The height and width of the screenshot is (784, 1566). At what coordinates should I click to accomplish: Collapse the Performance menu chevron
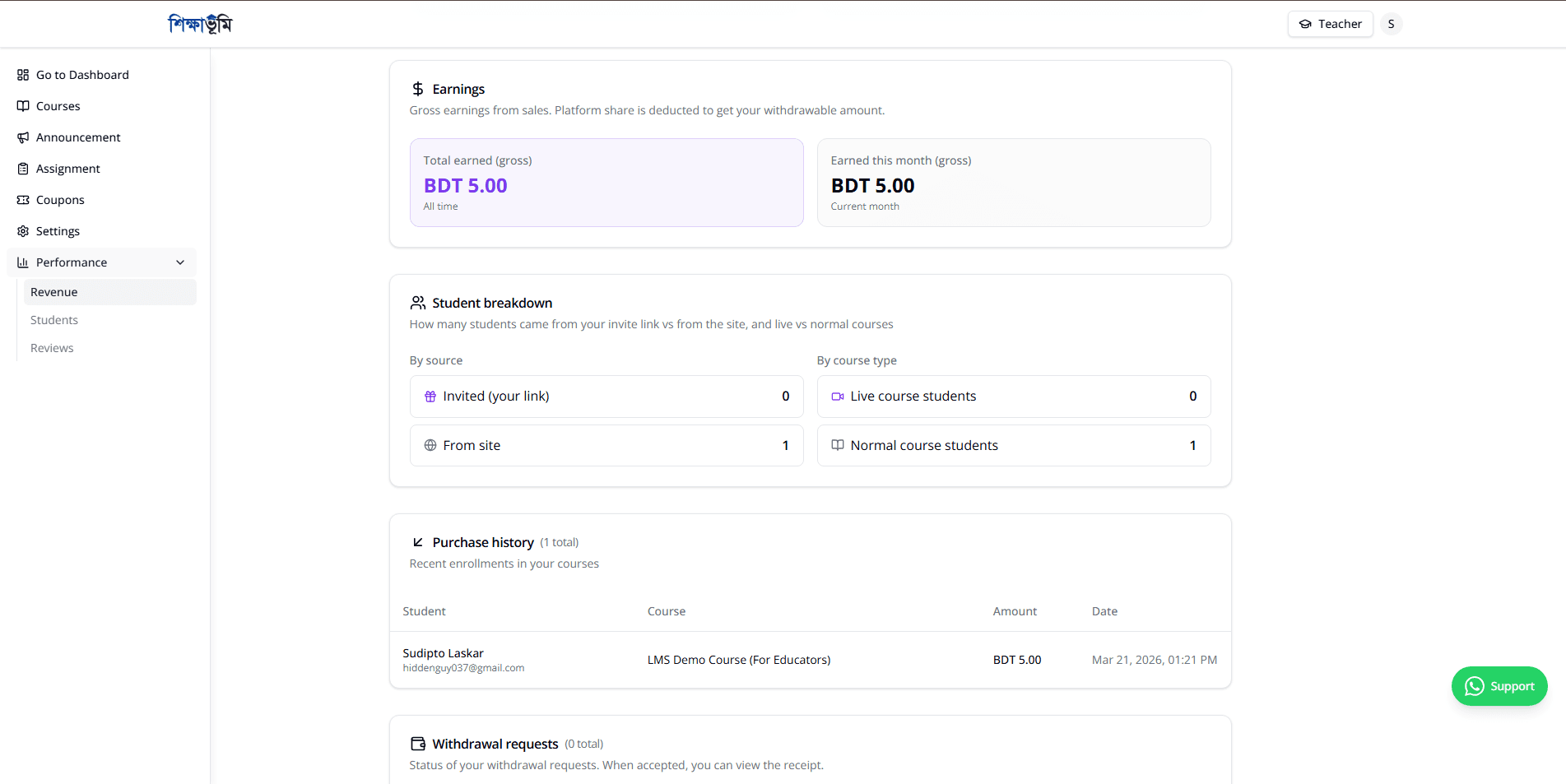pos(180,262)
